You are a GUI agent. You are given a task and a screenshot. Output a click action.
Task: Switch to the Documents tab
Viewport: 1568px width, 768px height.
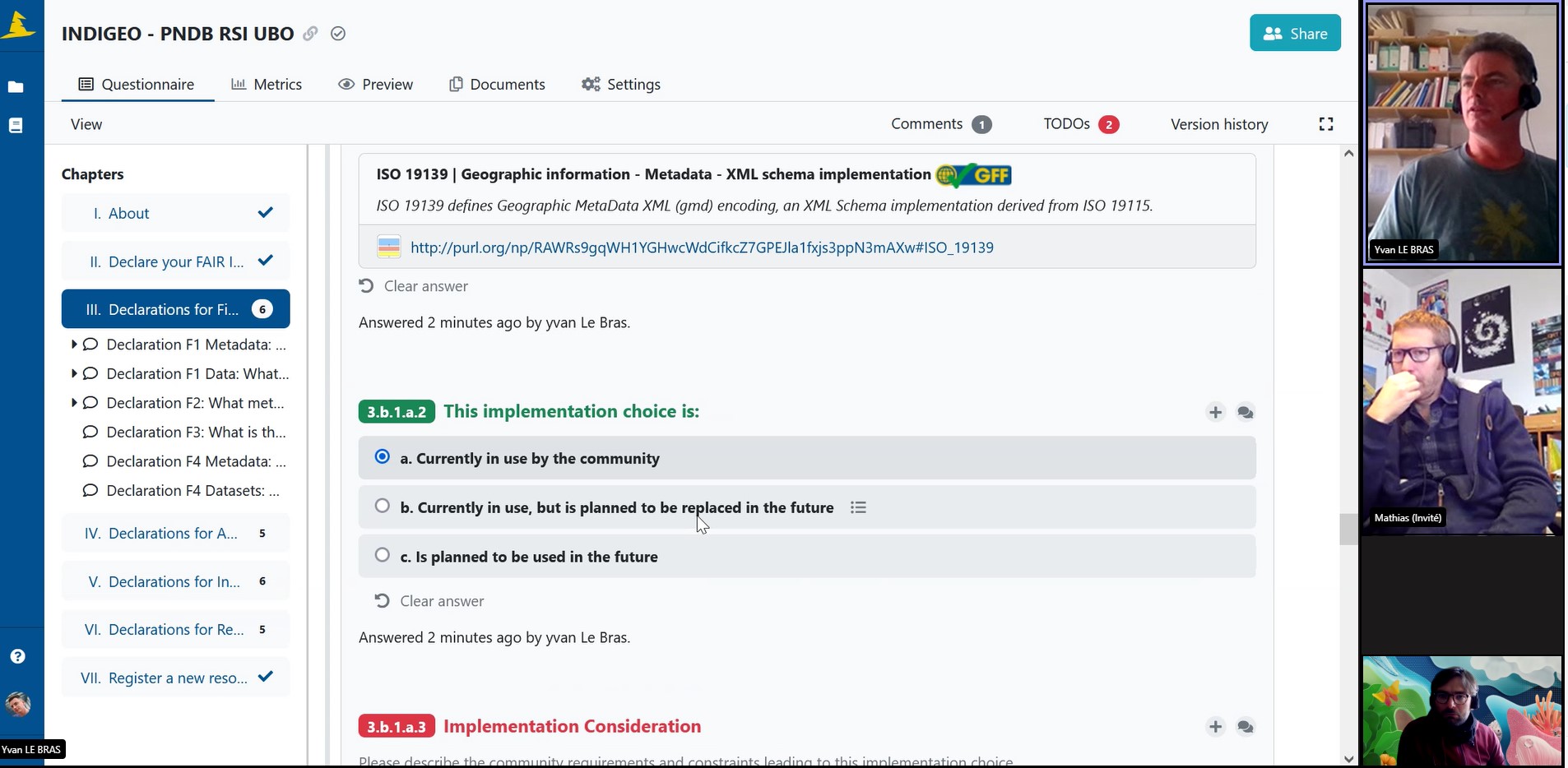coord(497,84)
